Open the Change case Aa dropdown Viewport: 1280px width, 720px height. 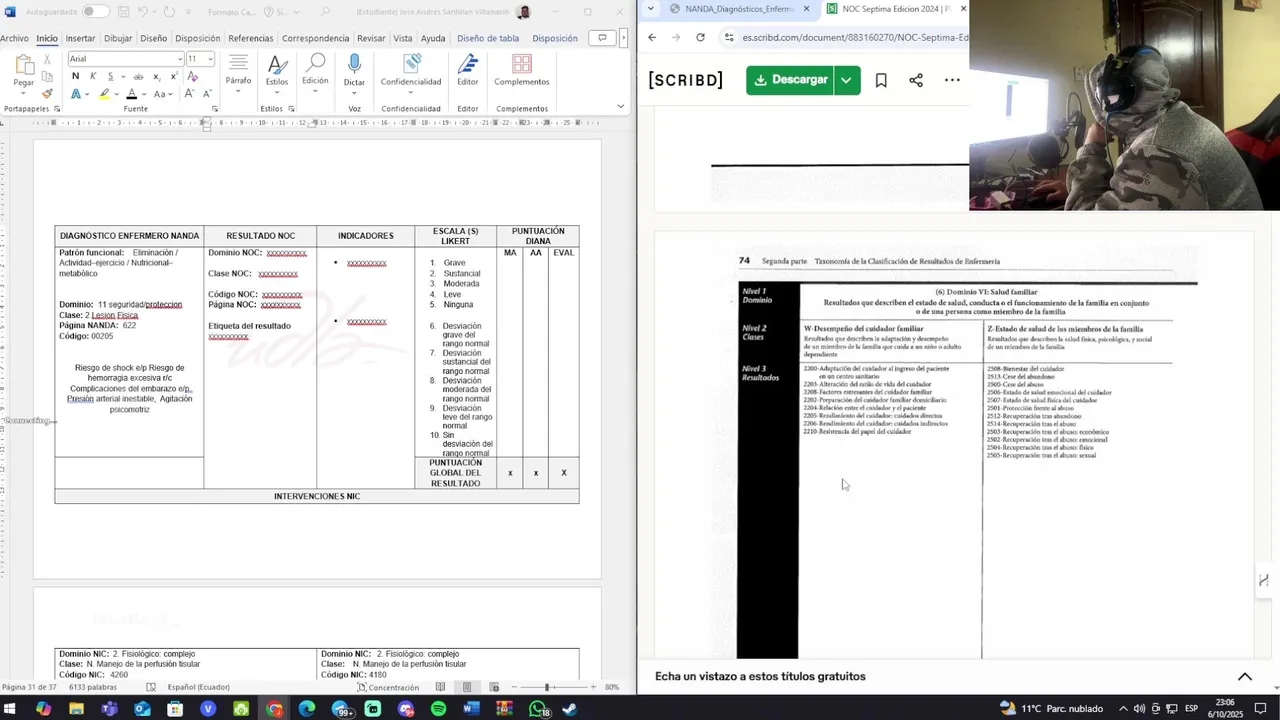162,94
